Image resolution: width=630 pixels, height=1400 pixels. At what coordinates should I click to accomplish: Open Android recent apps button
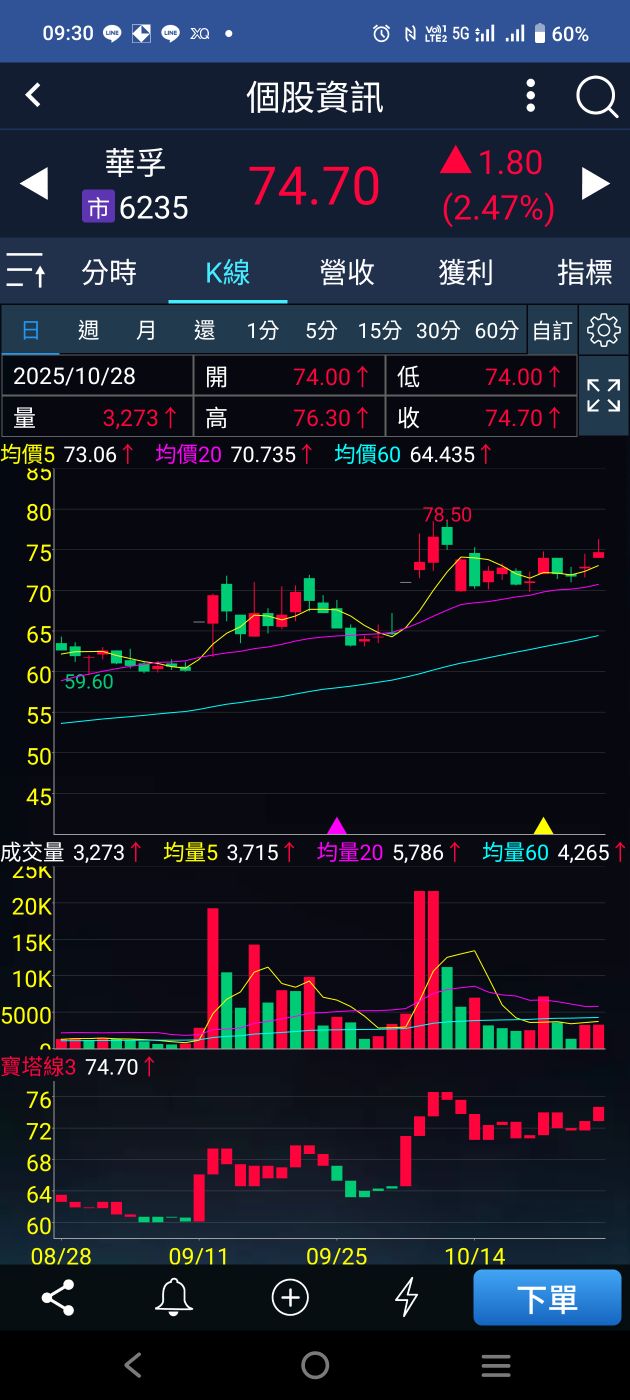tap(496, 1365)
